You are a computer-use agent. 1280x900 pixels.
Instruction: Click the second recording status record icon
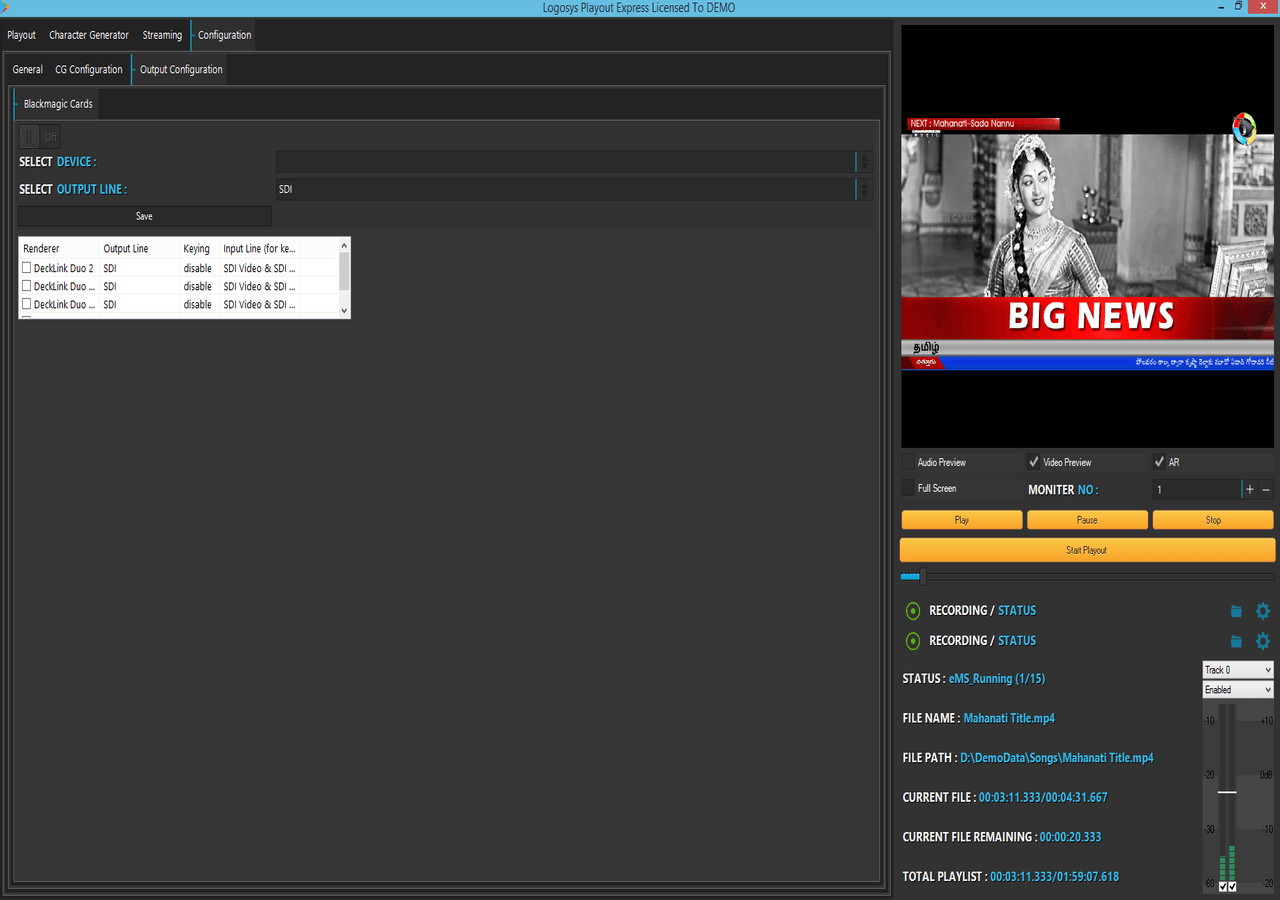[912, 641]
